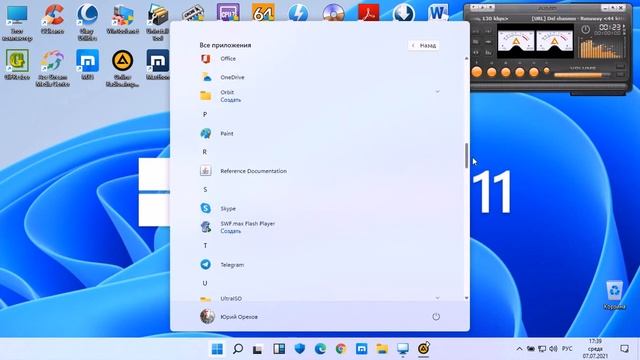Select the CCleaner desktop shortcut
The width and height of the screenshot is (640, 360).
point(53,19)
